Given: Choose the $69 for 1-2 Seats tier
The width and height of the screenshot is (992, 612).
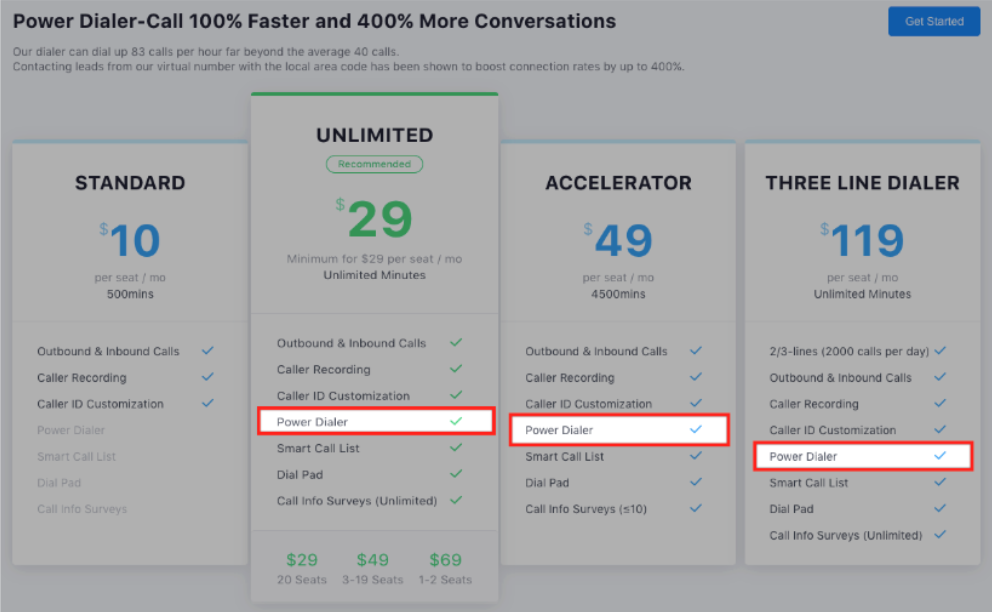Looking at the screenshot, I should (x=446, y=567).
